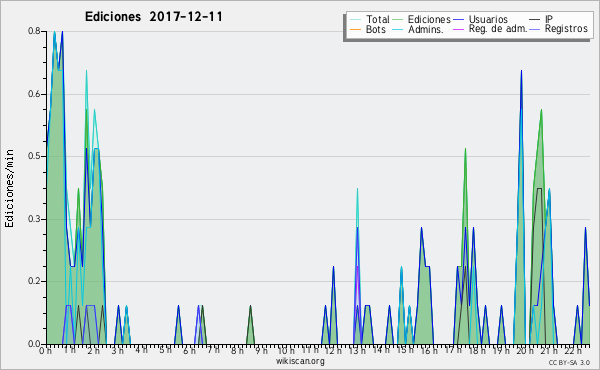Click the 13 h x-axis label

click(x=357, y=351)
